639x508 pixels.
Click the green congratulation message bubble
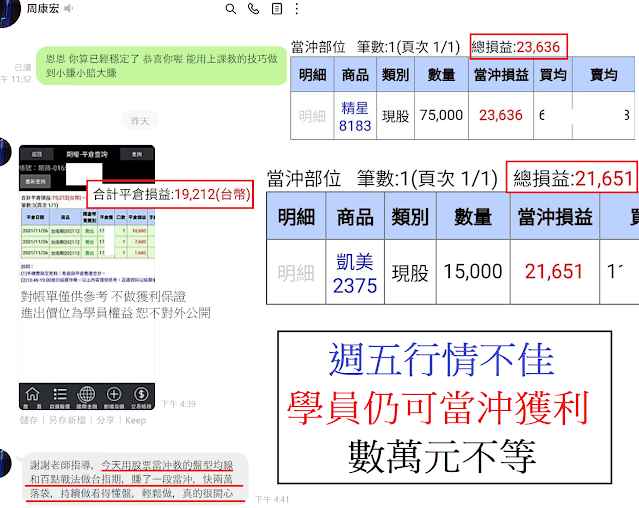[162, 66]
